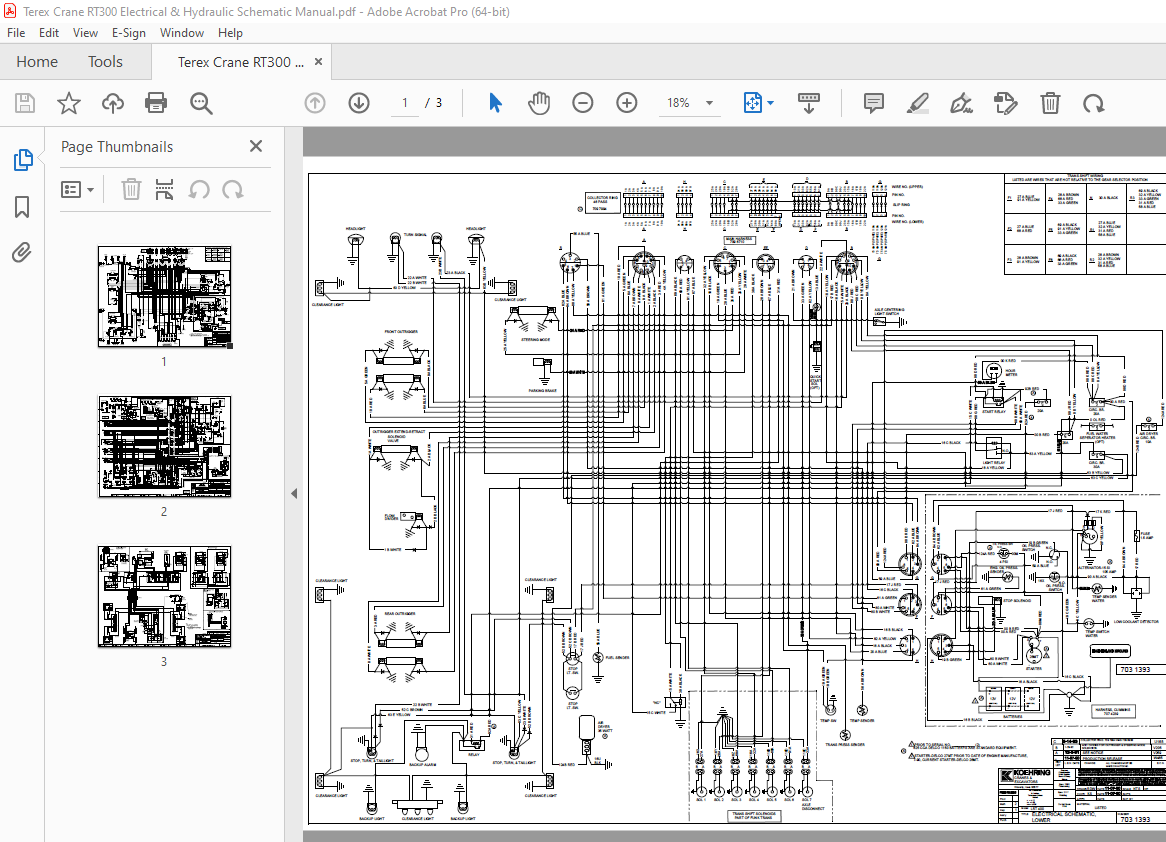
Task: Click the Stamp edit tool icon
Action: coord(1005,103)
